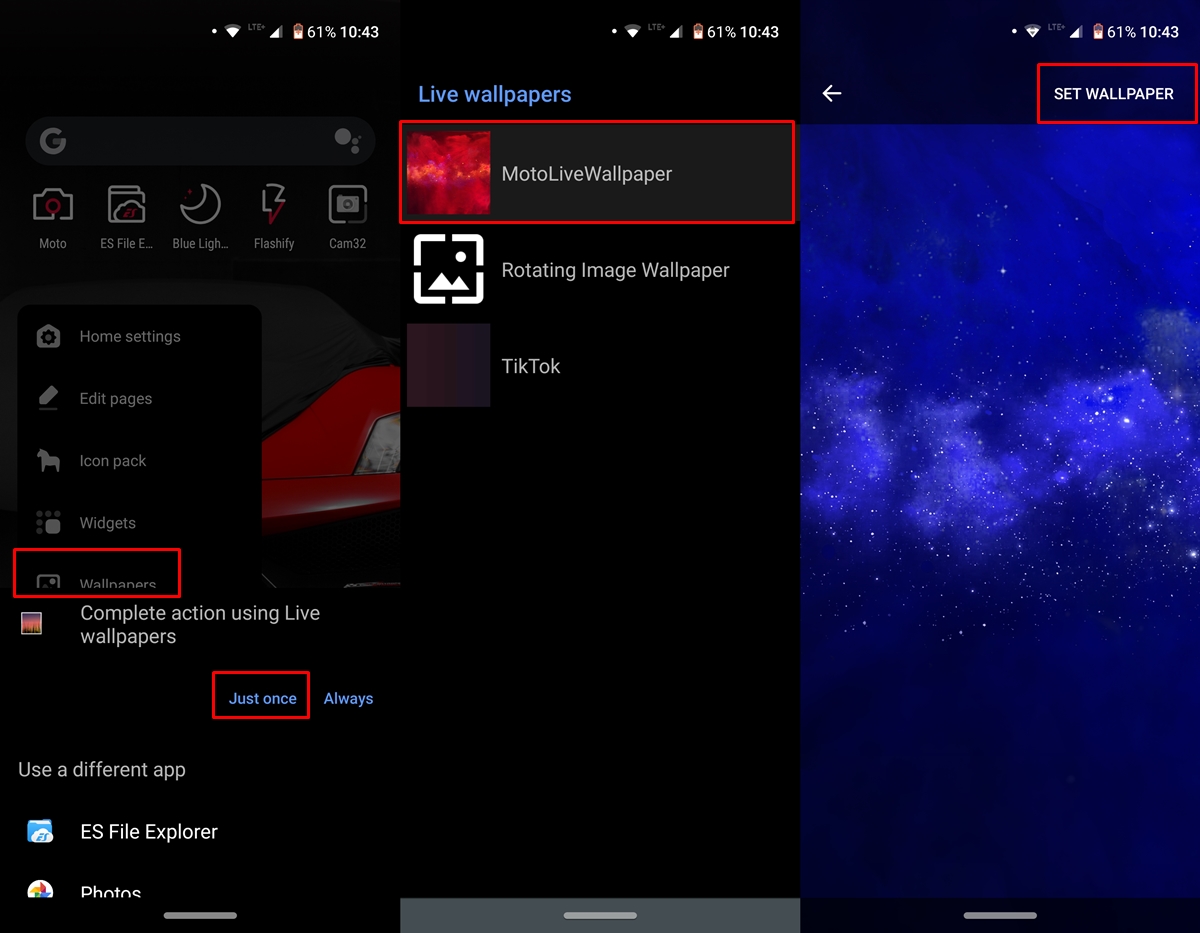Tap the ES File Explorer icon in app chooser
The height and width of the screenshot is (933, 1200).
(x=40, y=831)
